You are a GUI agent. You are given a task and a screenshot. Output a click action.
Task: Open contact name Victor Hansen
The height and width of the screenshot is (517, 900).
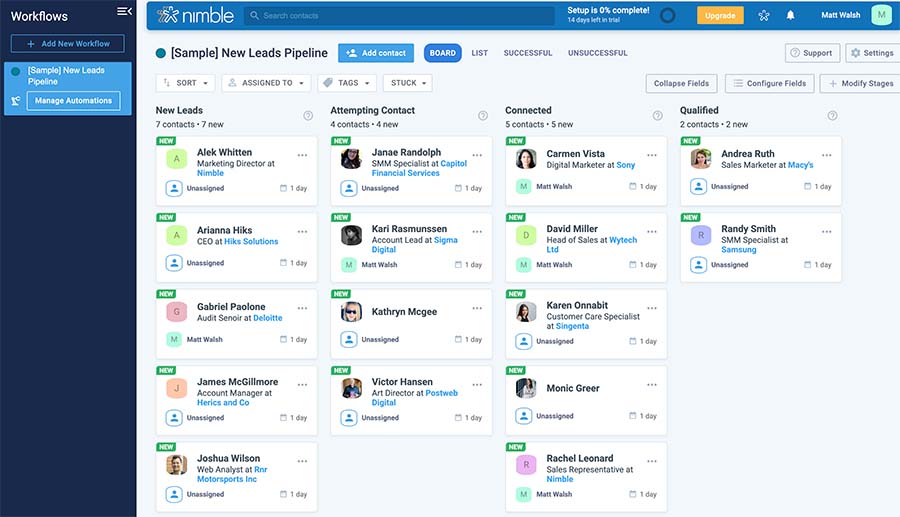[x=402, y=382]
